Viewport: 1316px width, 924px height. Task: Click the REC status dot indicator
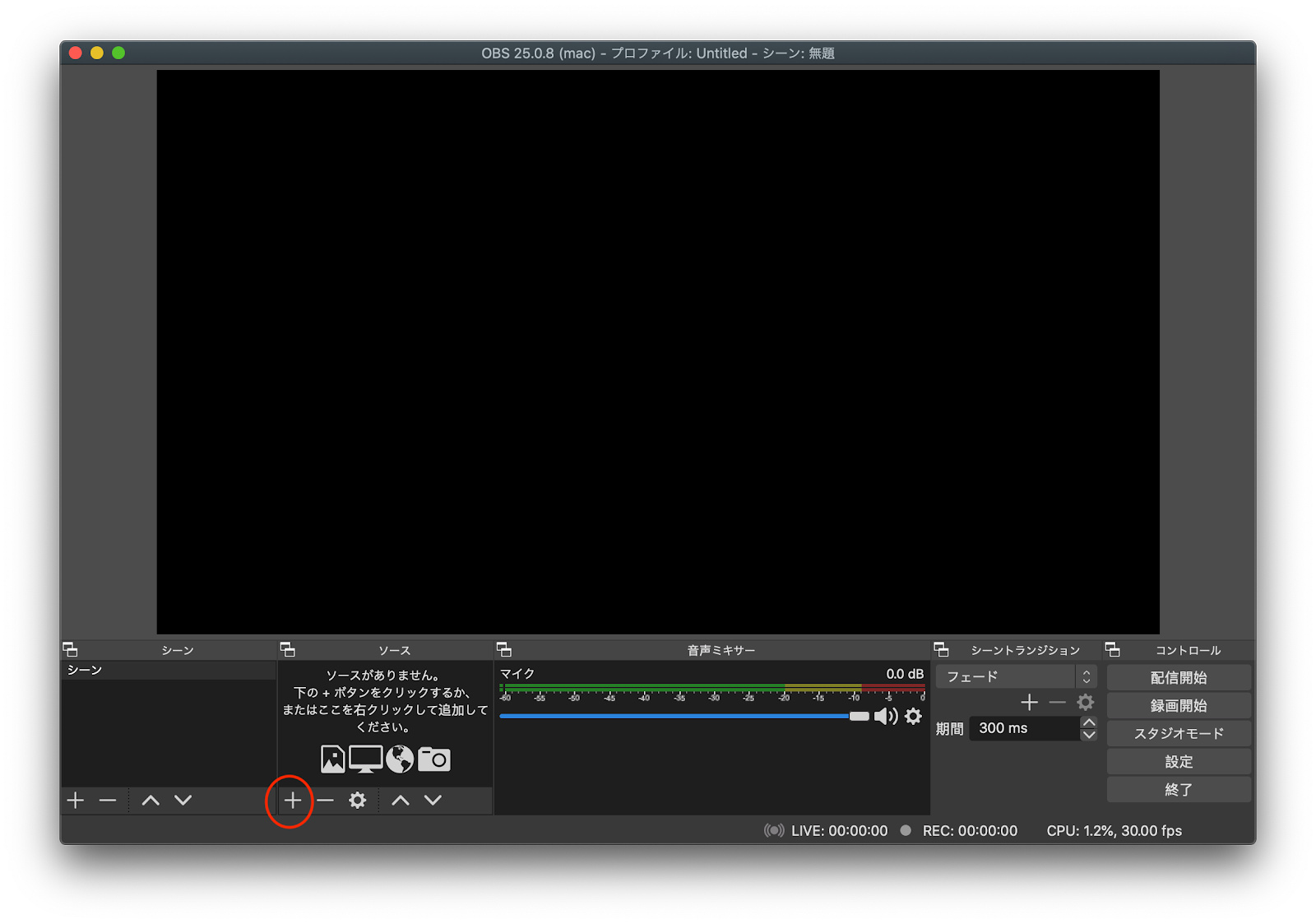[906, 830]
